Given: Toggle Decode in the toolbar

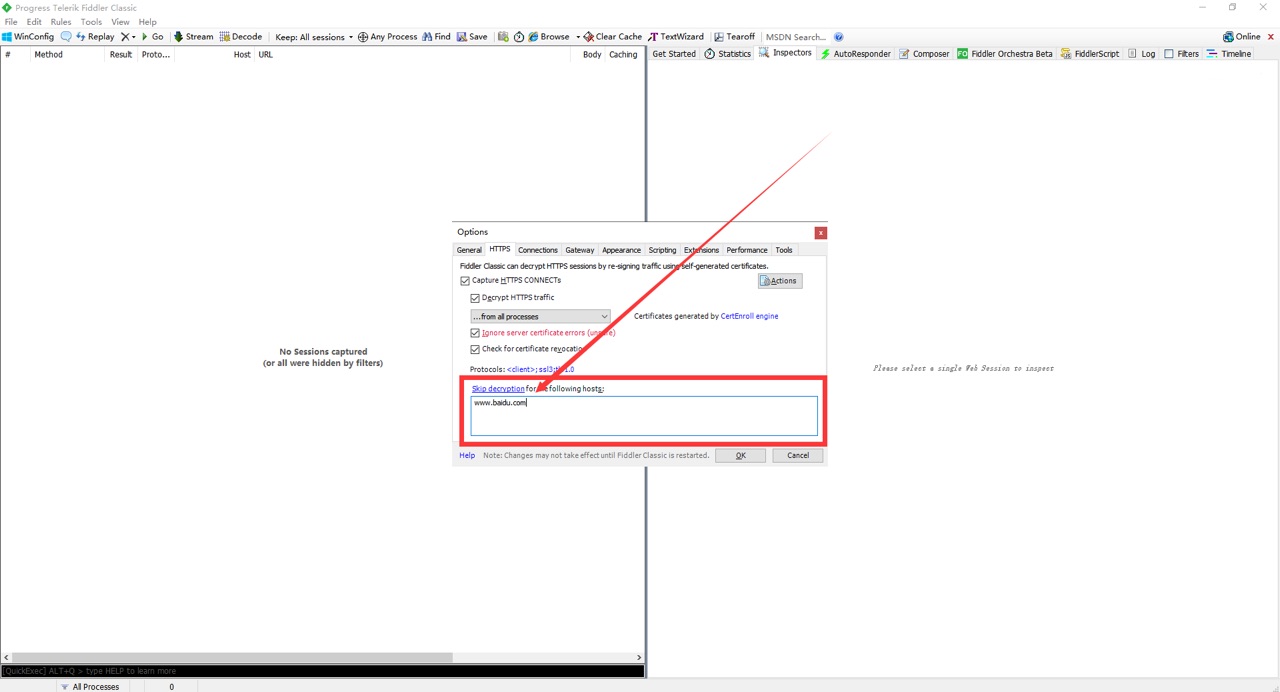Looking at the screenshot, I should (x=241, y=37).
